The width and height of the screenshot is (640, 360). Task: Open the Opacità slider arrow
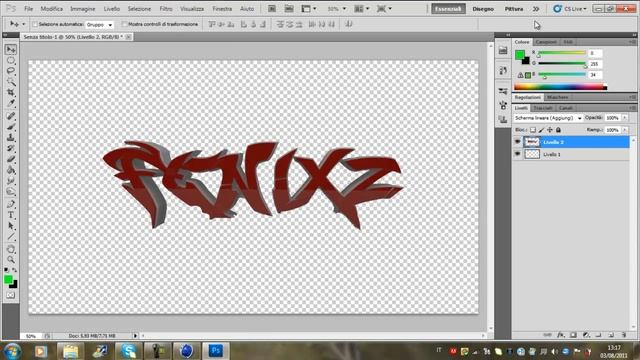625,118
